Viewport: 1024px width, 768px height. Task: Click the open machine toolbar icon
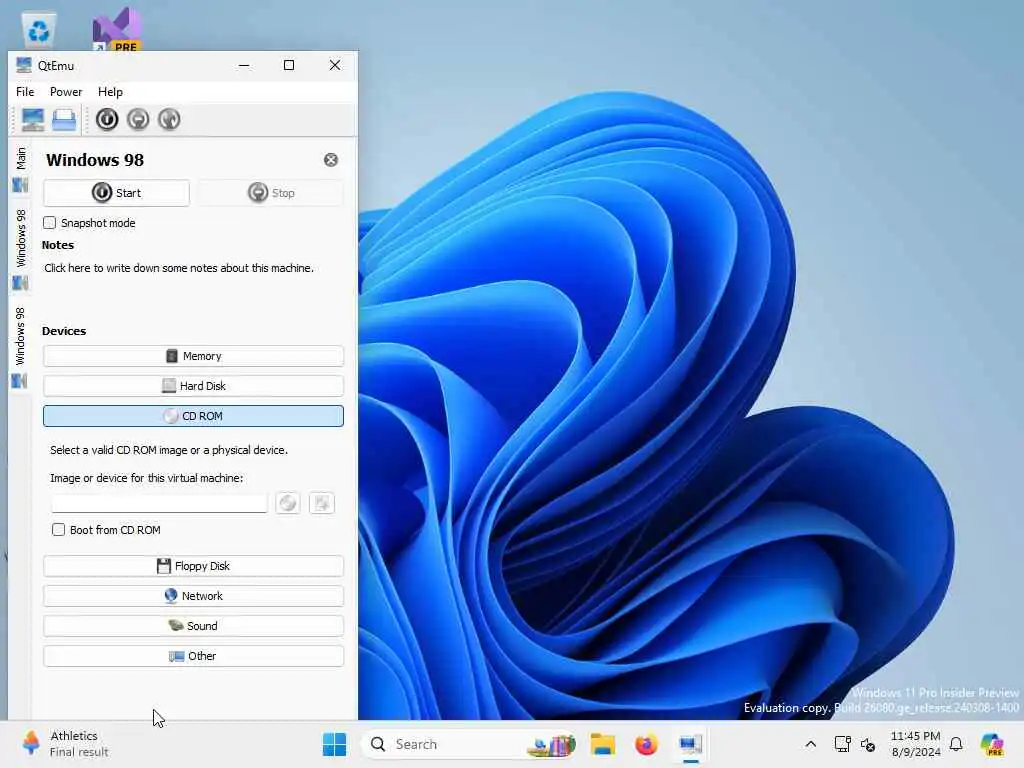click(64, 120)
